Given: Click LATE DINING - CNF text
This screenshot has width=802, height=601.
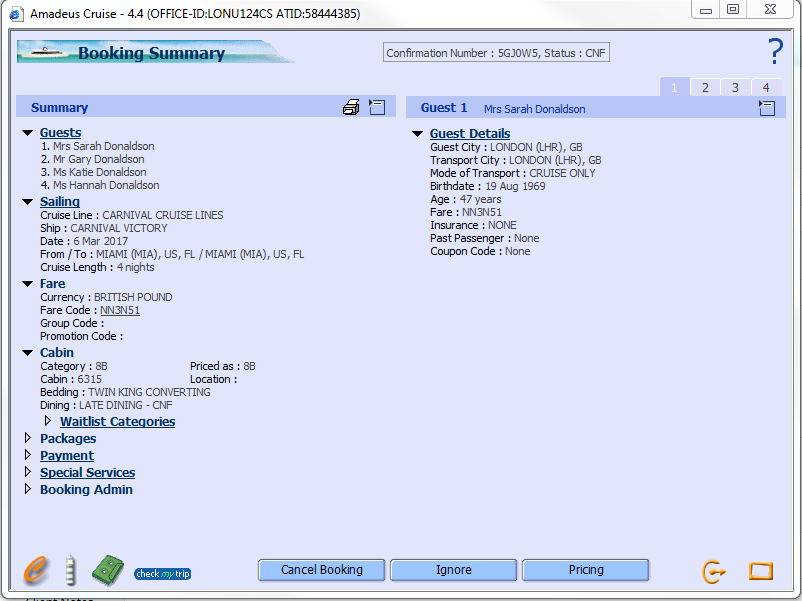Looking at the screenshot, I should [x=125, y=406].
